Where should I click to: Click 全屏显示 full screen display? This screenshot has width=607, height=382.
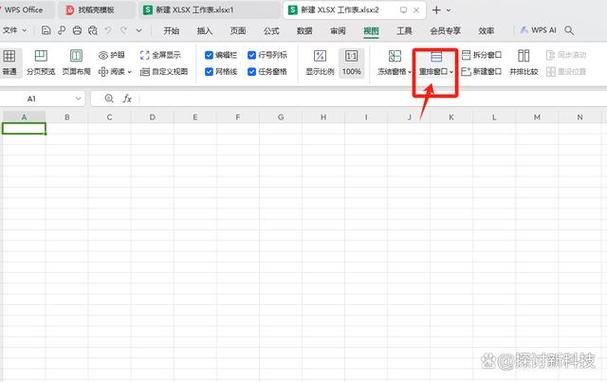(160, 55)
